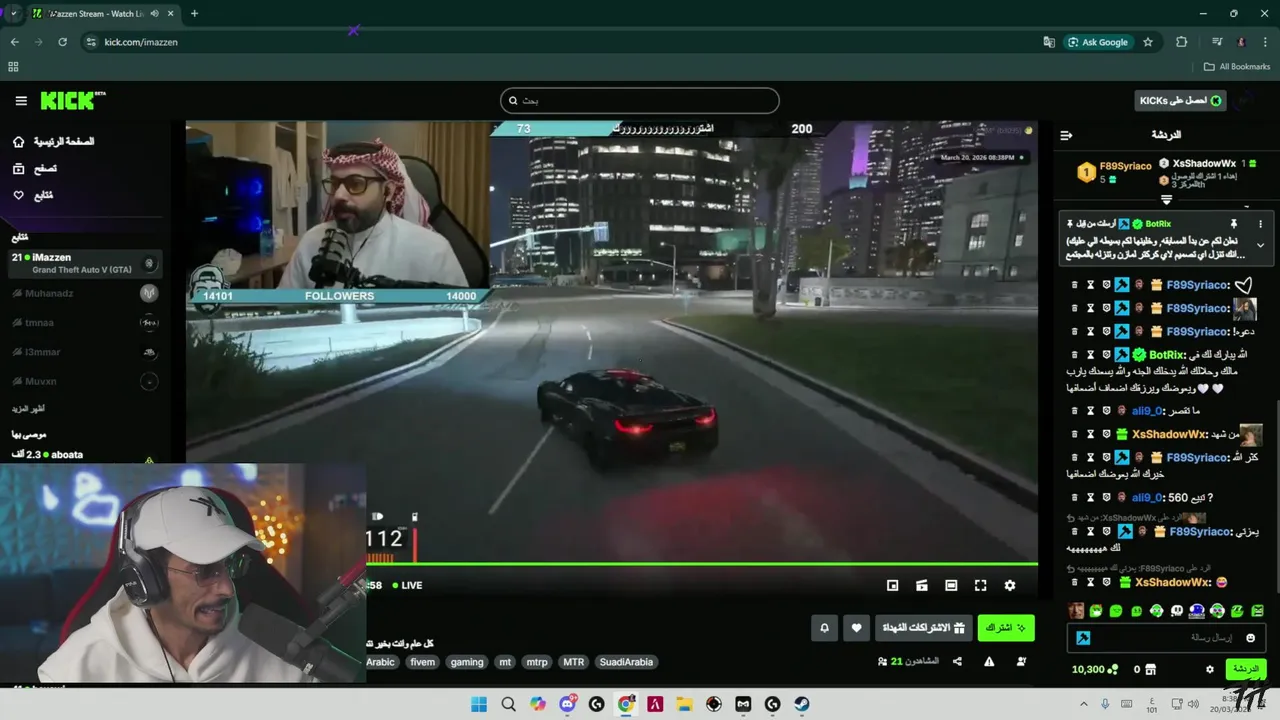The width and height of the screenshot is (1280, 720).
Task: Open the Browse icon in sidebar
Action: pyautogui.click(x=18, y=169)
